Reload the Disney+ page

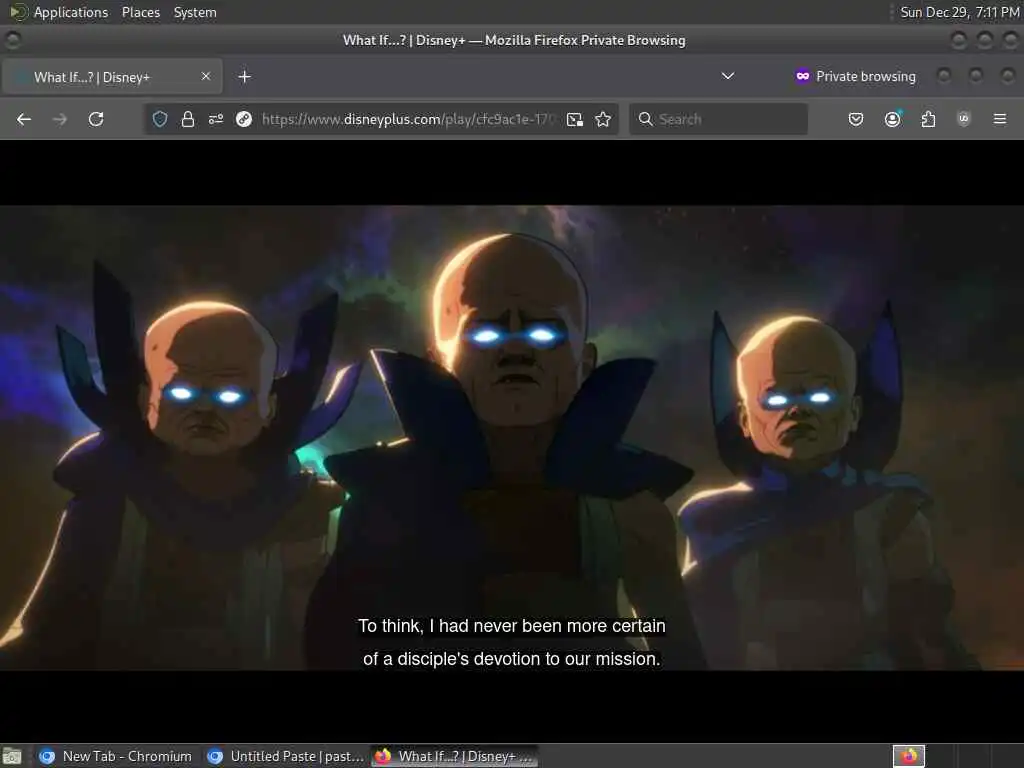click(x=96, y=119)
